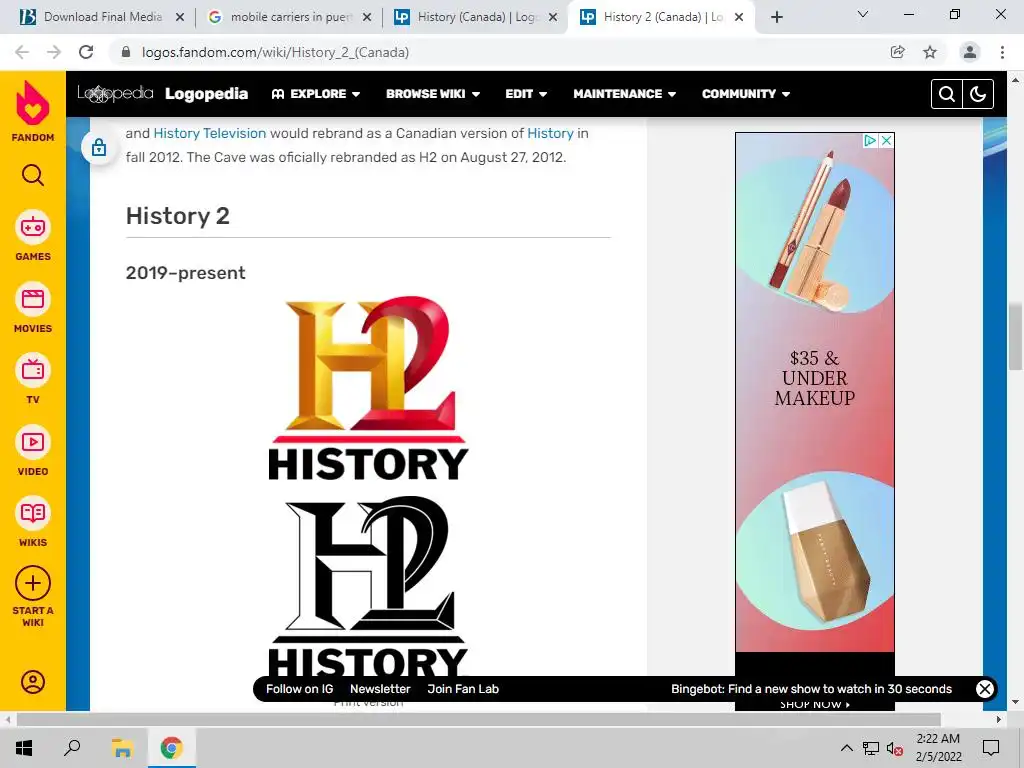Click the scrollbar down arrow
The width and height of the screenshot is (1024, 768).
[1015, 703]
